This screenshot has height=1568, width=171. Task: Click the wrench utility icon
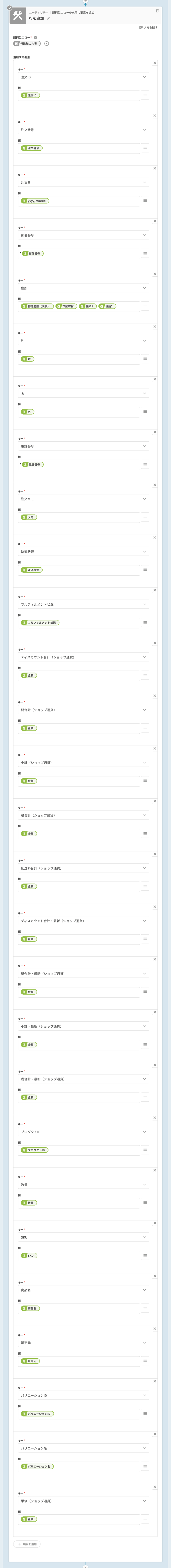[x=17, y=16]
